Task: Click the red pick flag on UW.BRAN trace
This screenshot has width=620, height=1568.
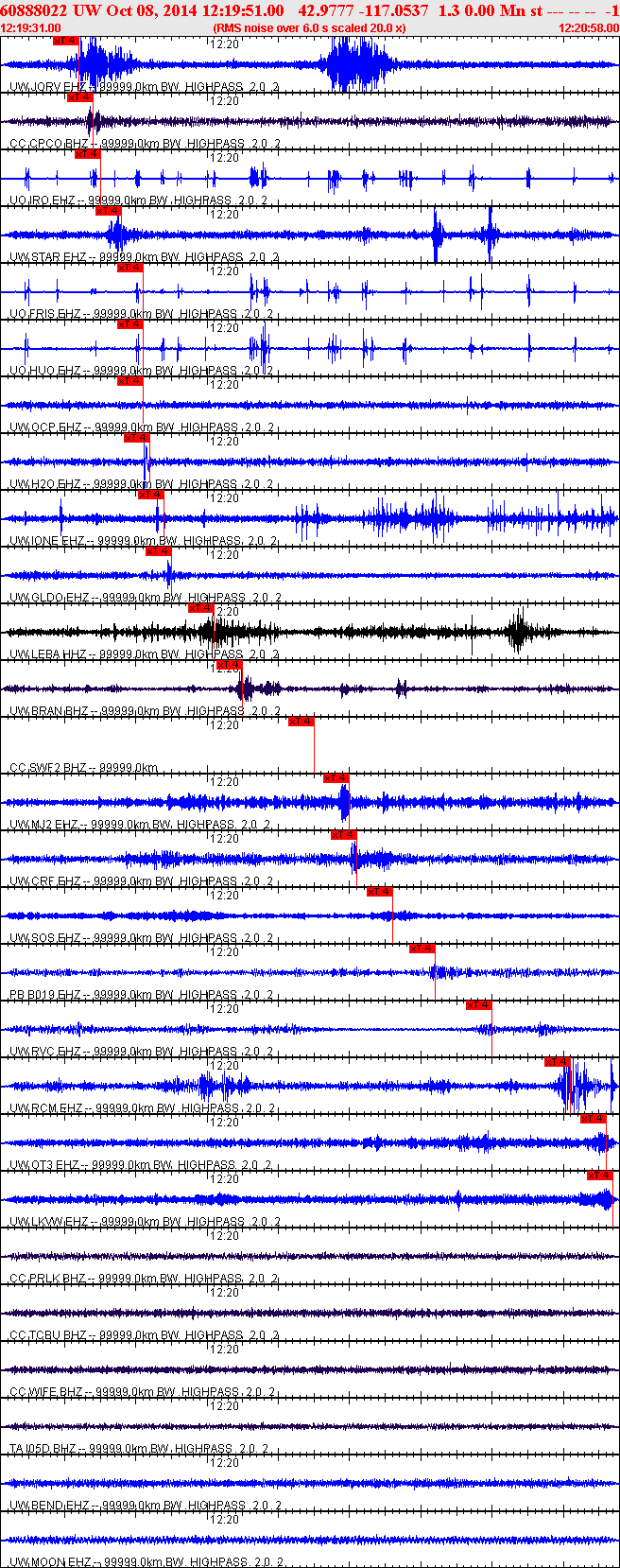Action: [x=229, y=665]
